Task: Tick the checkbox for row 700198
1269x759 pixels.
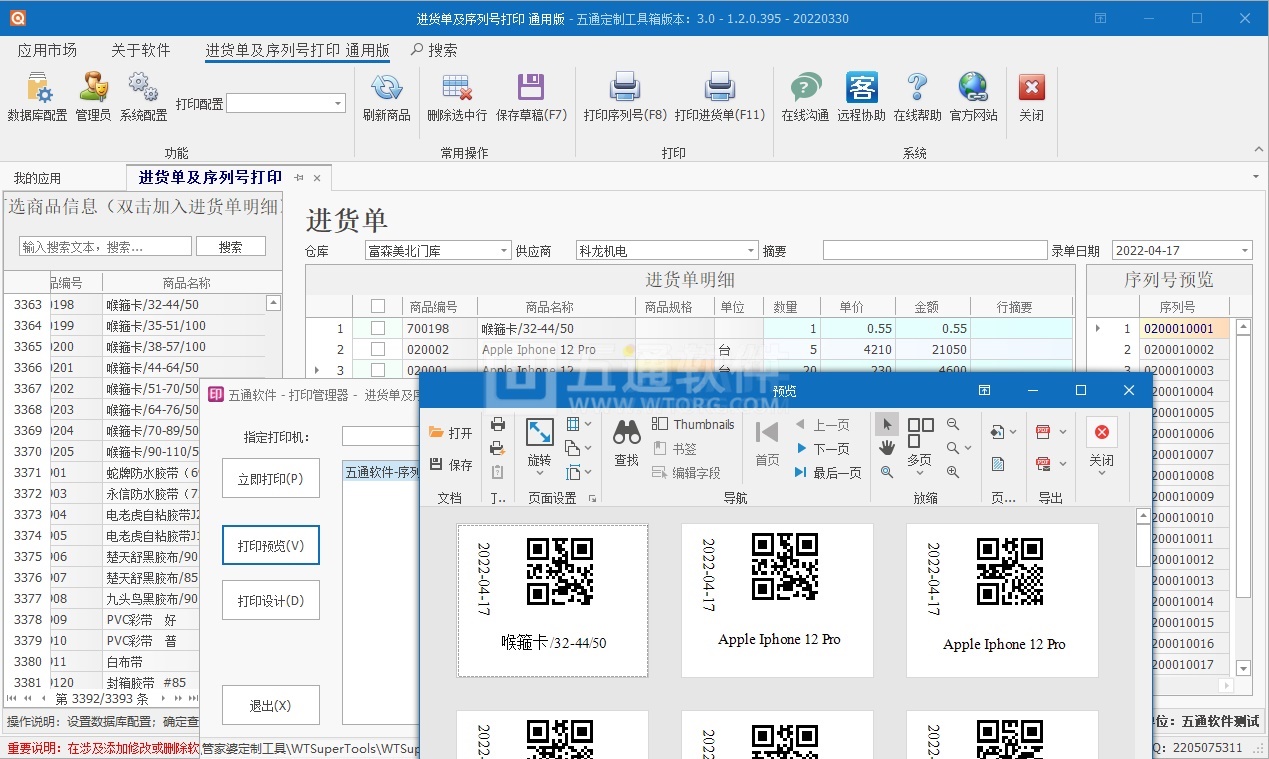Action: coord(378,328)
